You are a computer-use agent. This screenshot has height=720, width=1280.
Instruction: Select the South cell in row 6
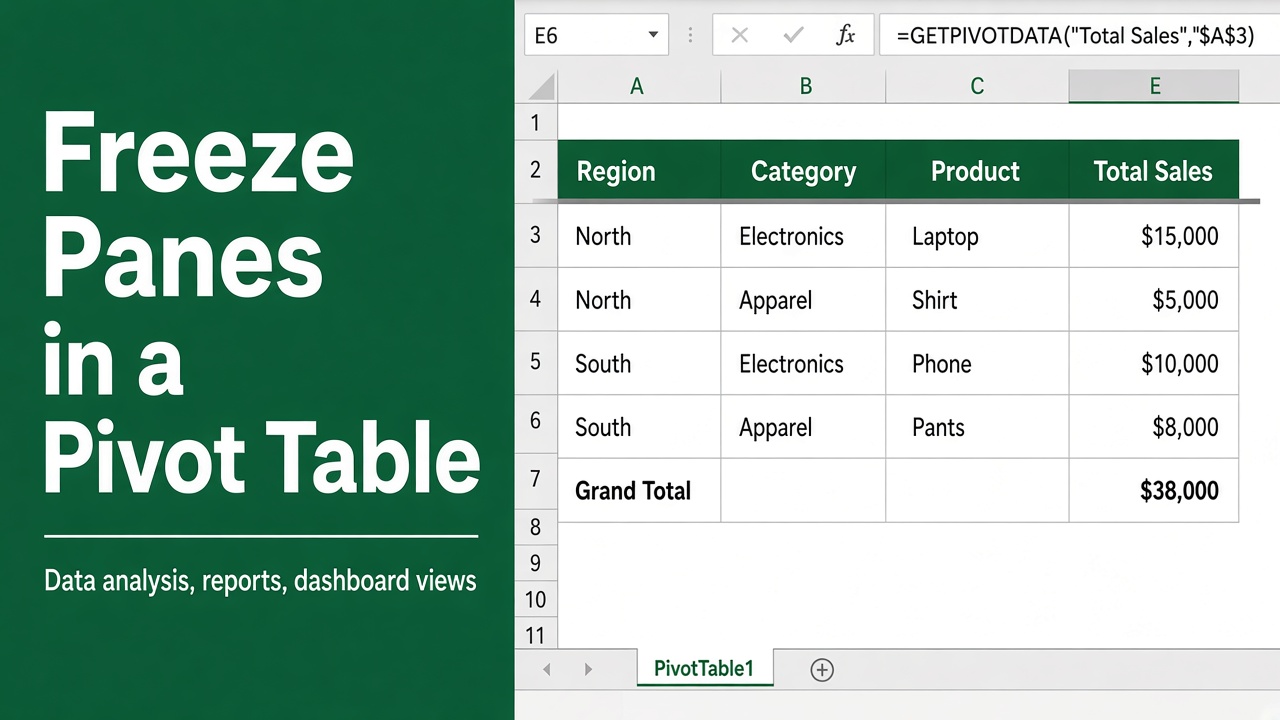(x=639, y=427)
